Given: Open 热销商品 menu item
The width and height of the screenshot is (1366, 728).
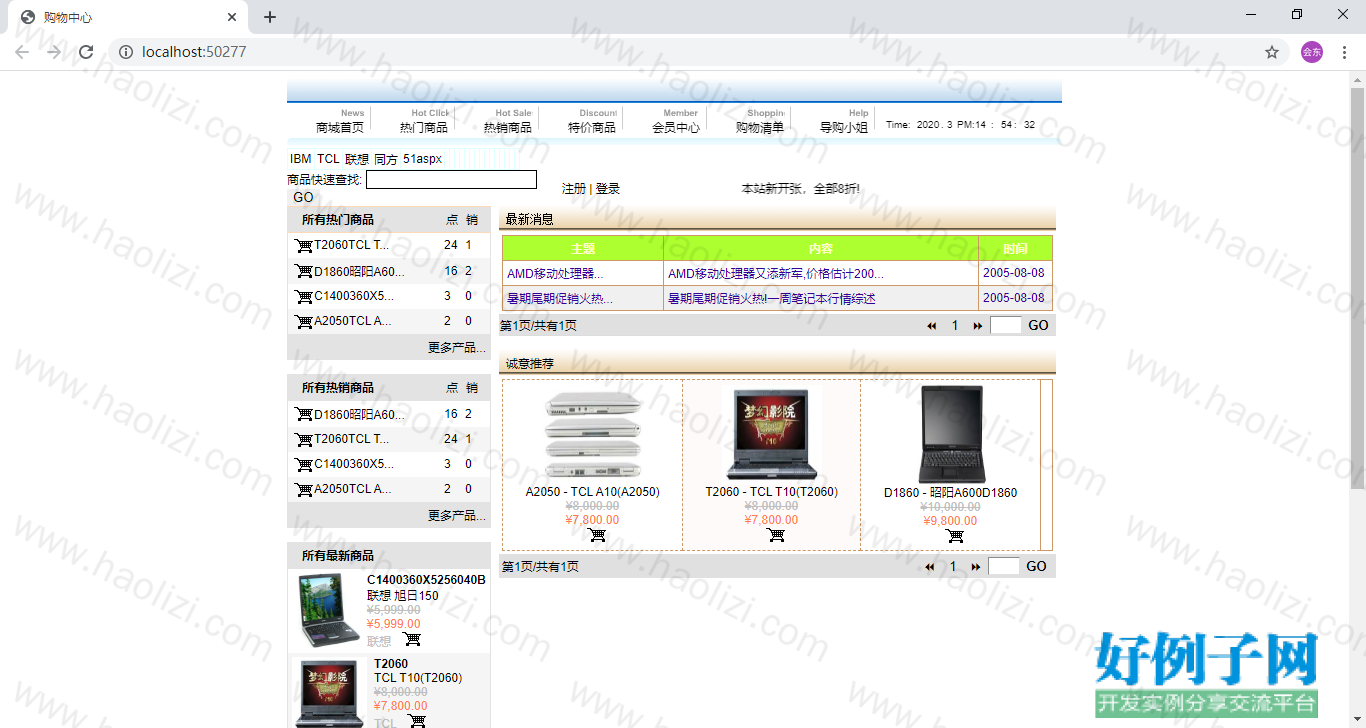Looking at the screenshot, I should pyautogui.click(x=508, y=127).
